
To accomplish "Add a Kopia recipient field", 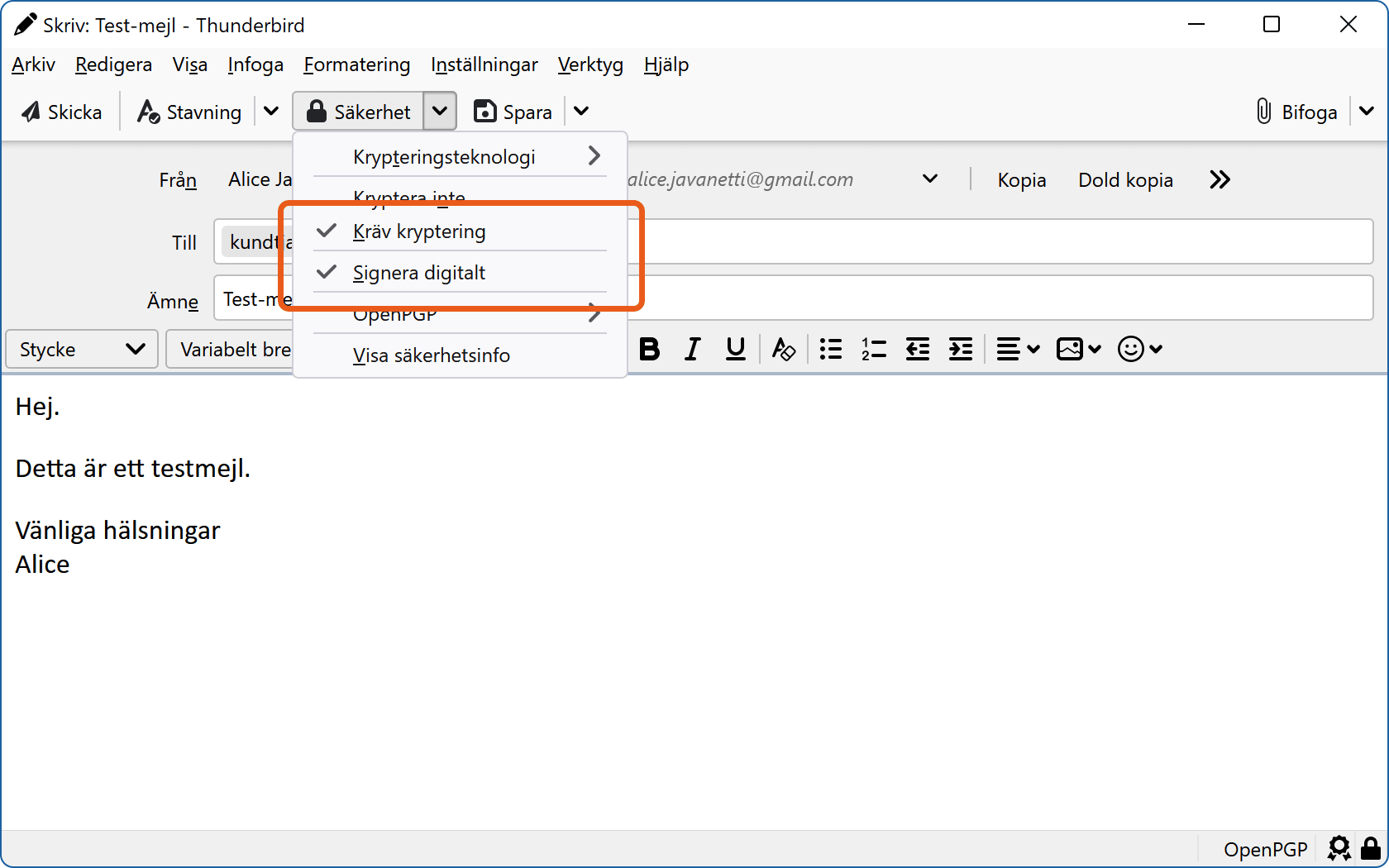I will (x=1021, y=180).
